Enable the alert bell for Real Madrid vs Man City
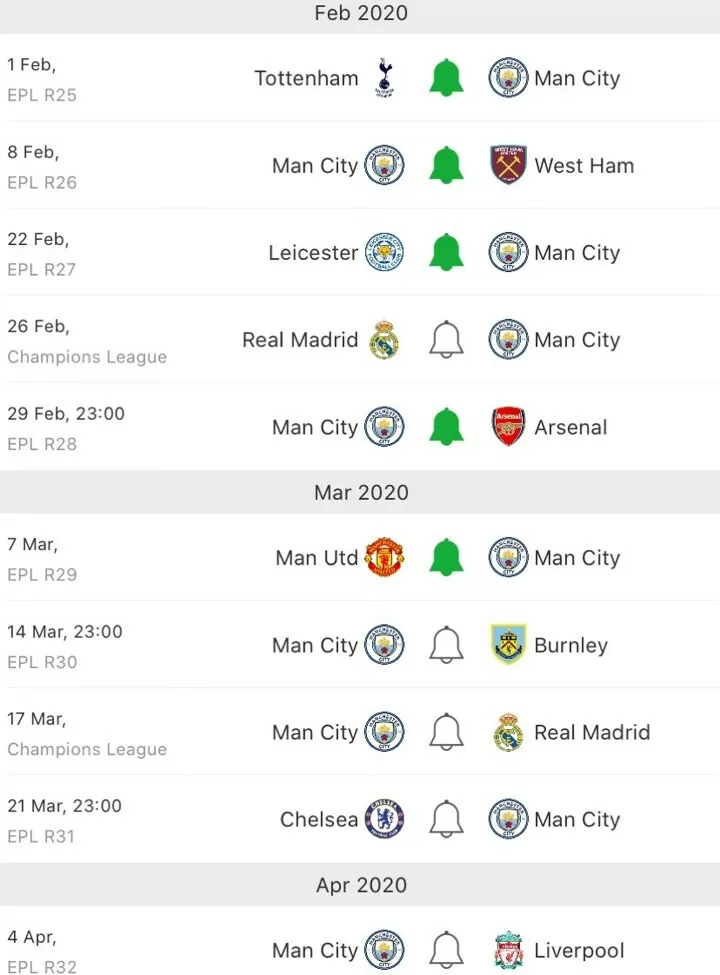This screenshot has height=975, width=720. [x=446, y=340]
